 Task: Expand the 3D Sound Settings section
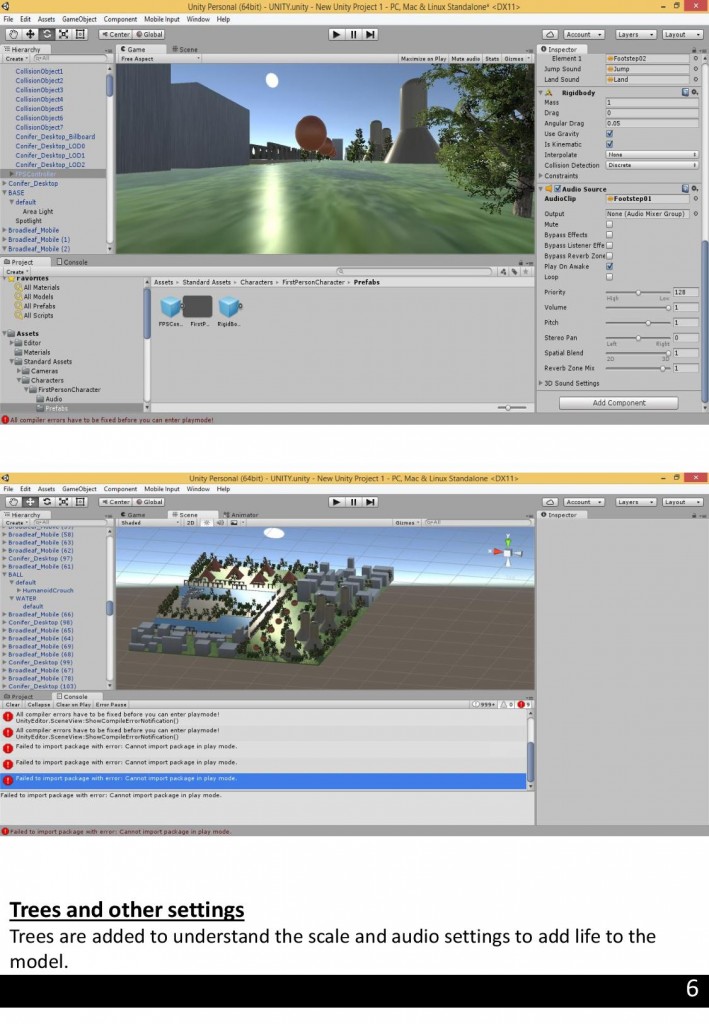(573, 383)
